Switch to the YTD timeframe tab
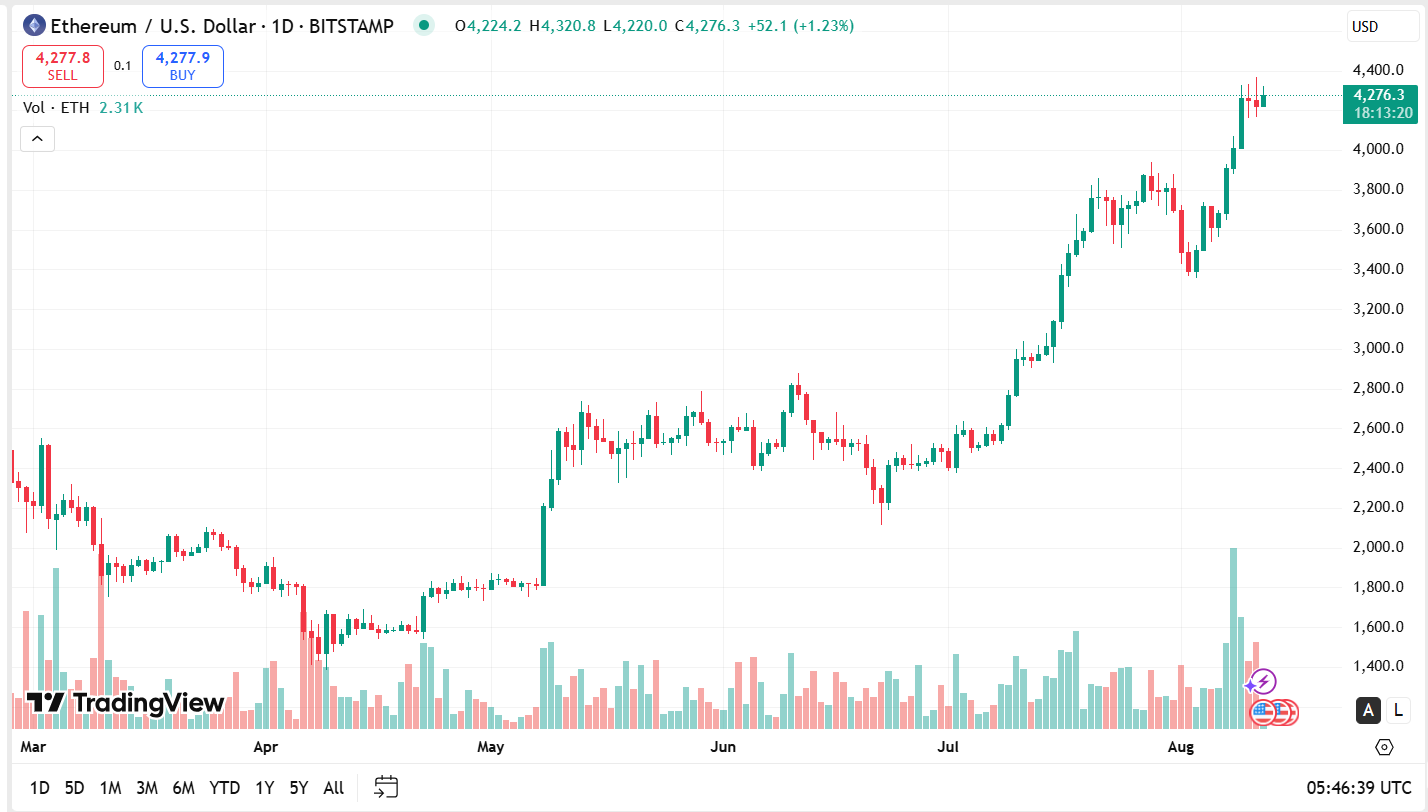Screen dimensions: 1428x812 225,787
